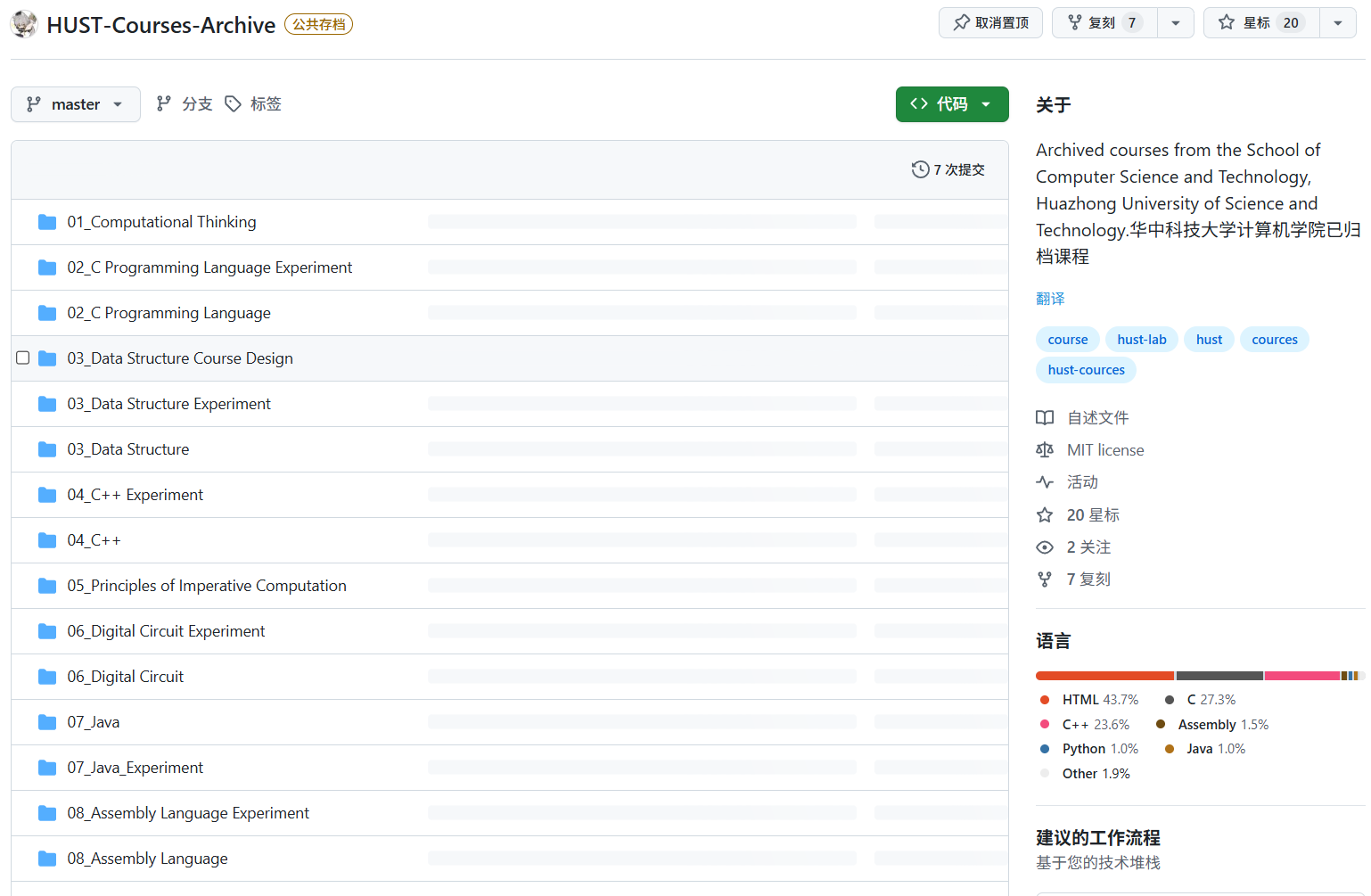Check the box for 03_Data Structure Course Design
The image size is (1371, 896).
pyautogui.click(x=23, y=358)
